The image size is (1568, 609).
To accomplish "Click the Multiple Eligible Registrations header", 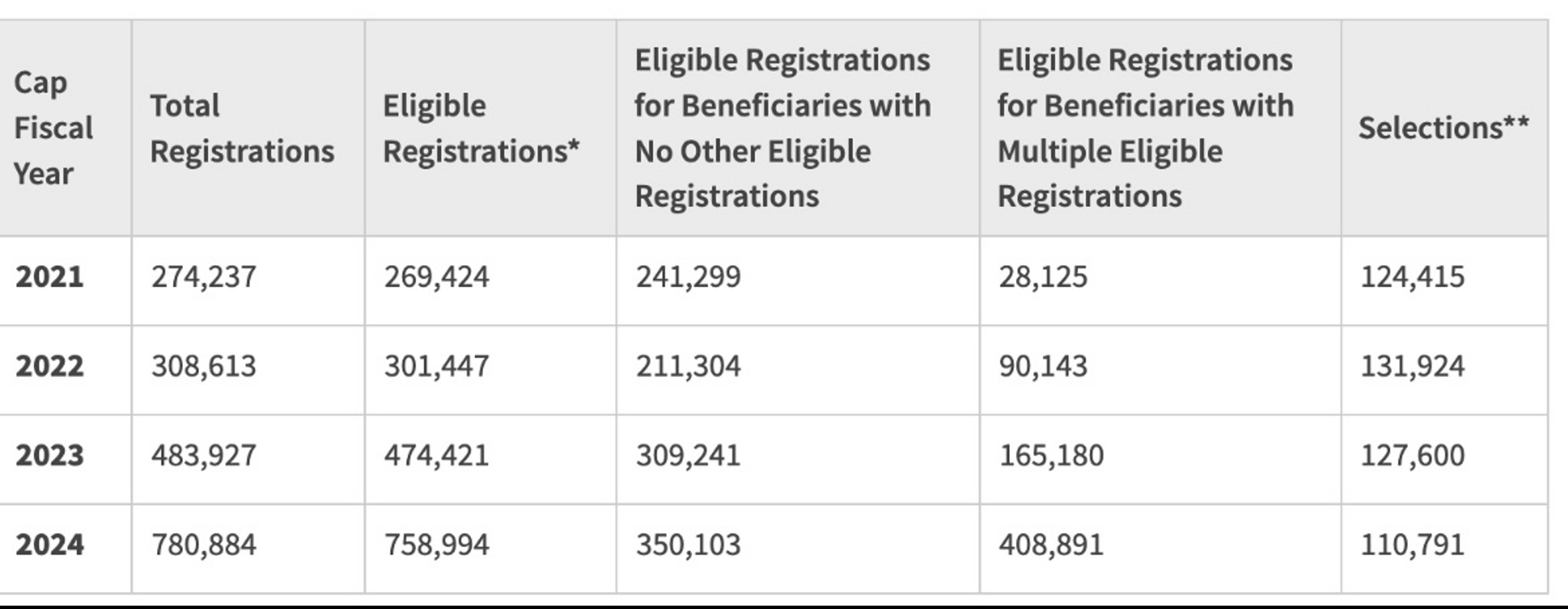I will pyautogui.click(x=1145, y=128).
